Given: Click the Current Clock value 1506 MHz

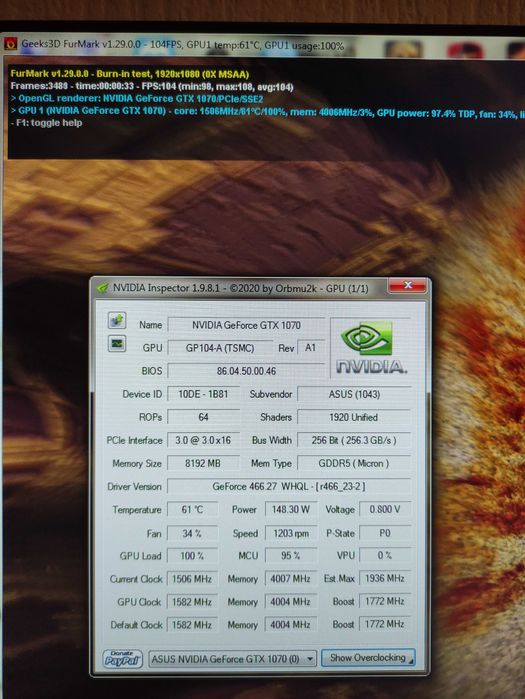Looking at the screenshot, I should [x=193, y=579].
